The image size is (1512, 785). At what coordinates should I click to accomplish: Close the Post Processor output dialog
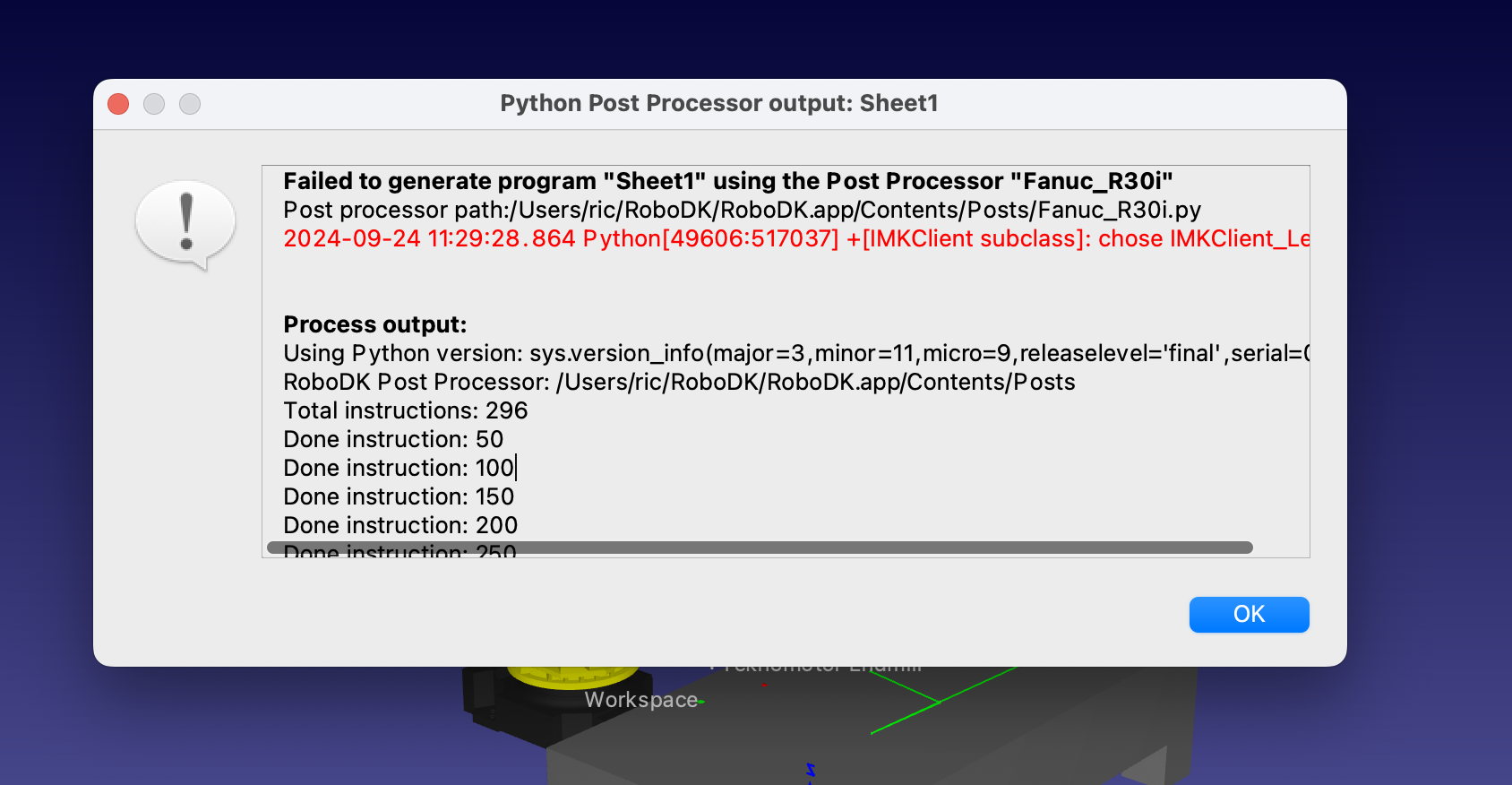pos(118,104)
